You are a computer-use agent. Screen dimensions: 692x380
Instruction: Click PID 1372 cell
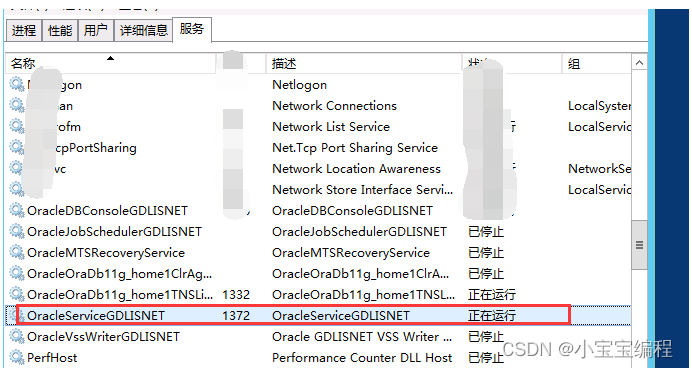[x=236, y=316]
